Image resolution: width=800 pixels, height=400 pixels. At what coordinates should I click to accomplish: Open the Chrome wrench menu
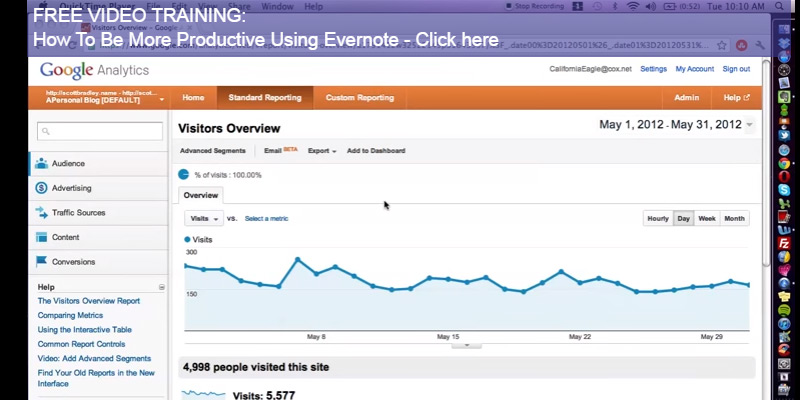[760, 45]
